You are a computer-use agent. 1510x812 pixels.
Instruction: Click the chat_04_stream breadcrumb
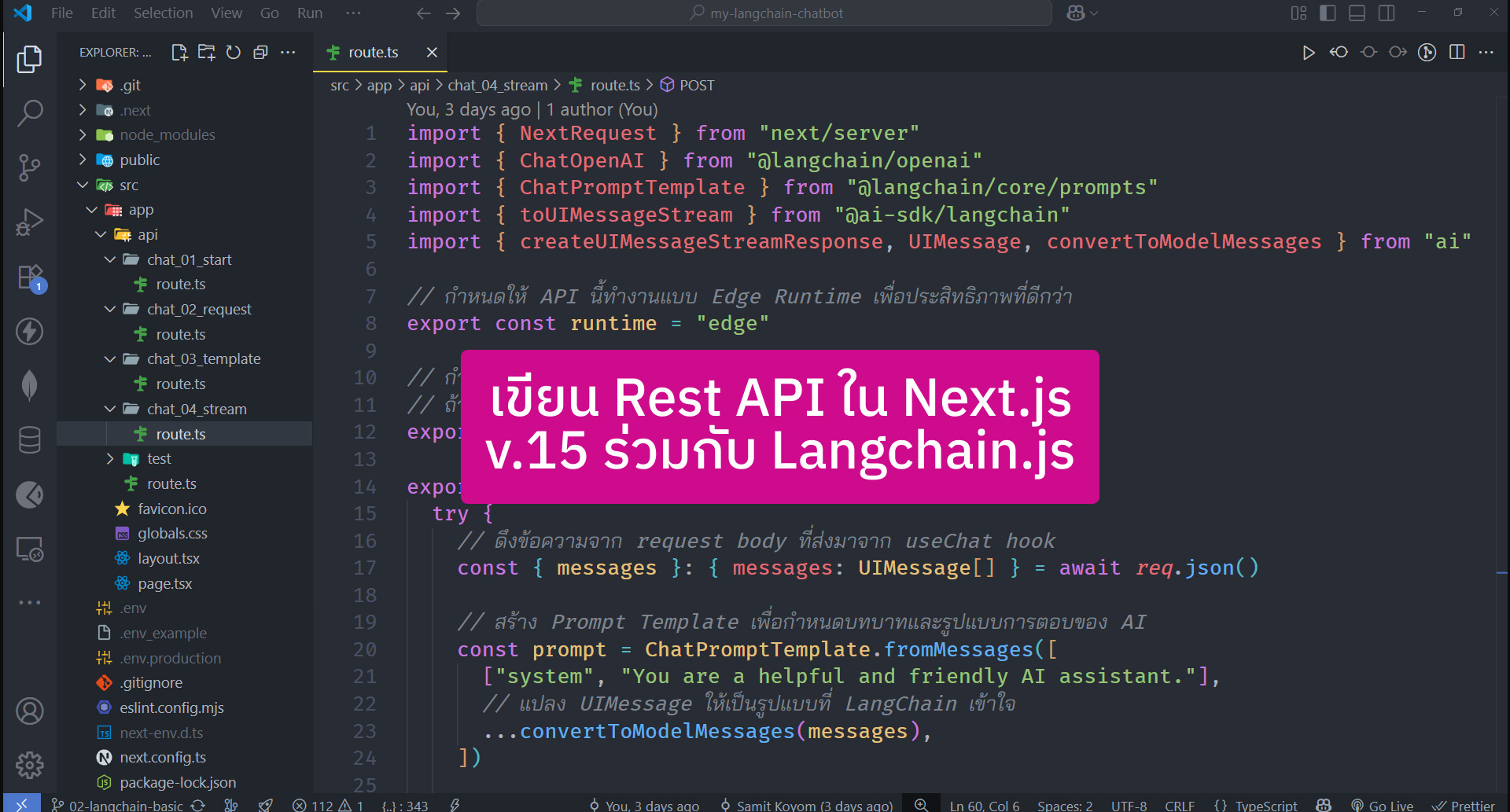point(498,86)
